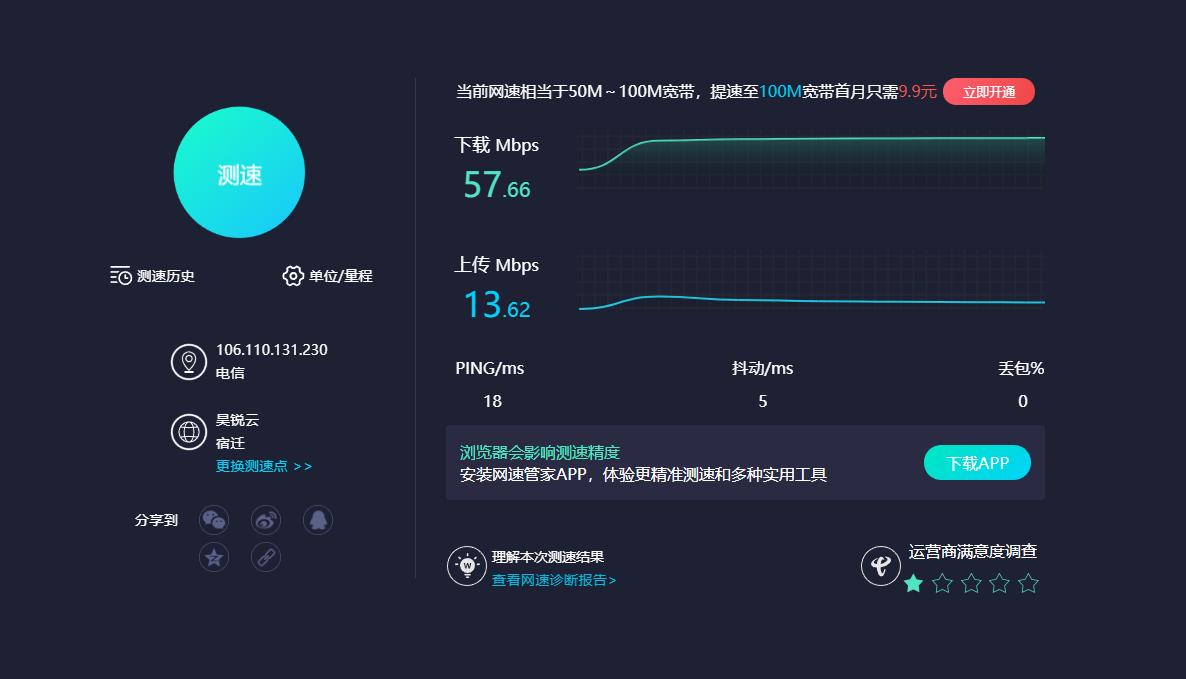Open the 更换测速点 >> link

point(263,466)
